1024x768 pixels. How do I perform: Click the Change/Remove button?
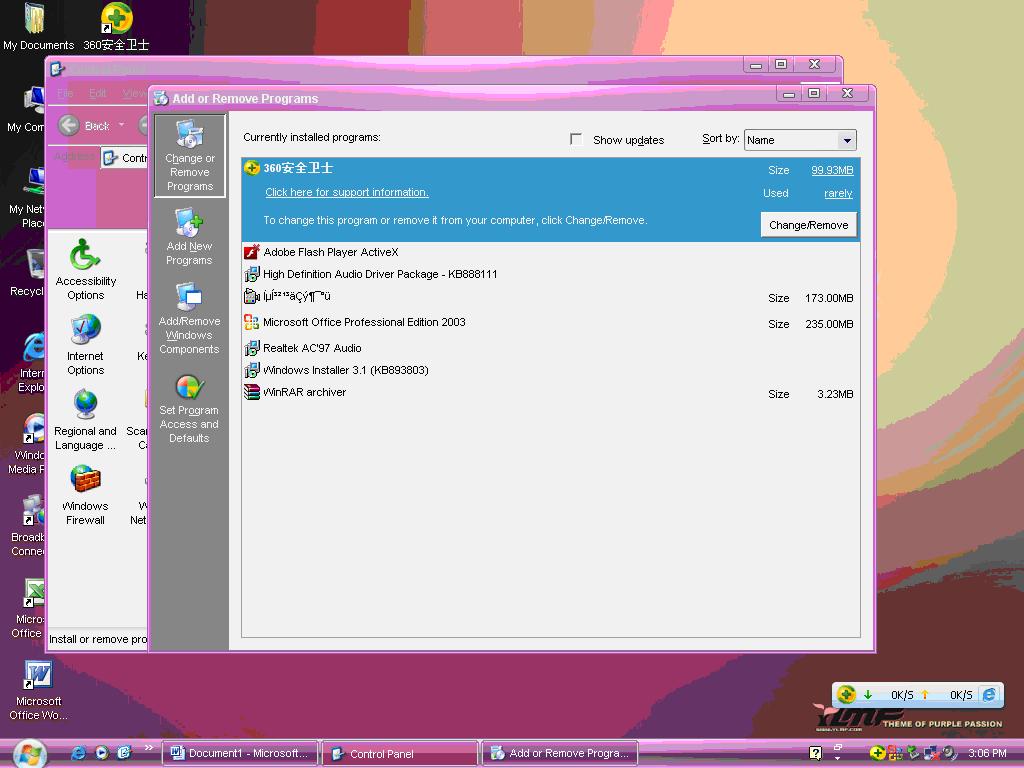808,225
